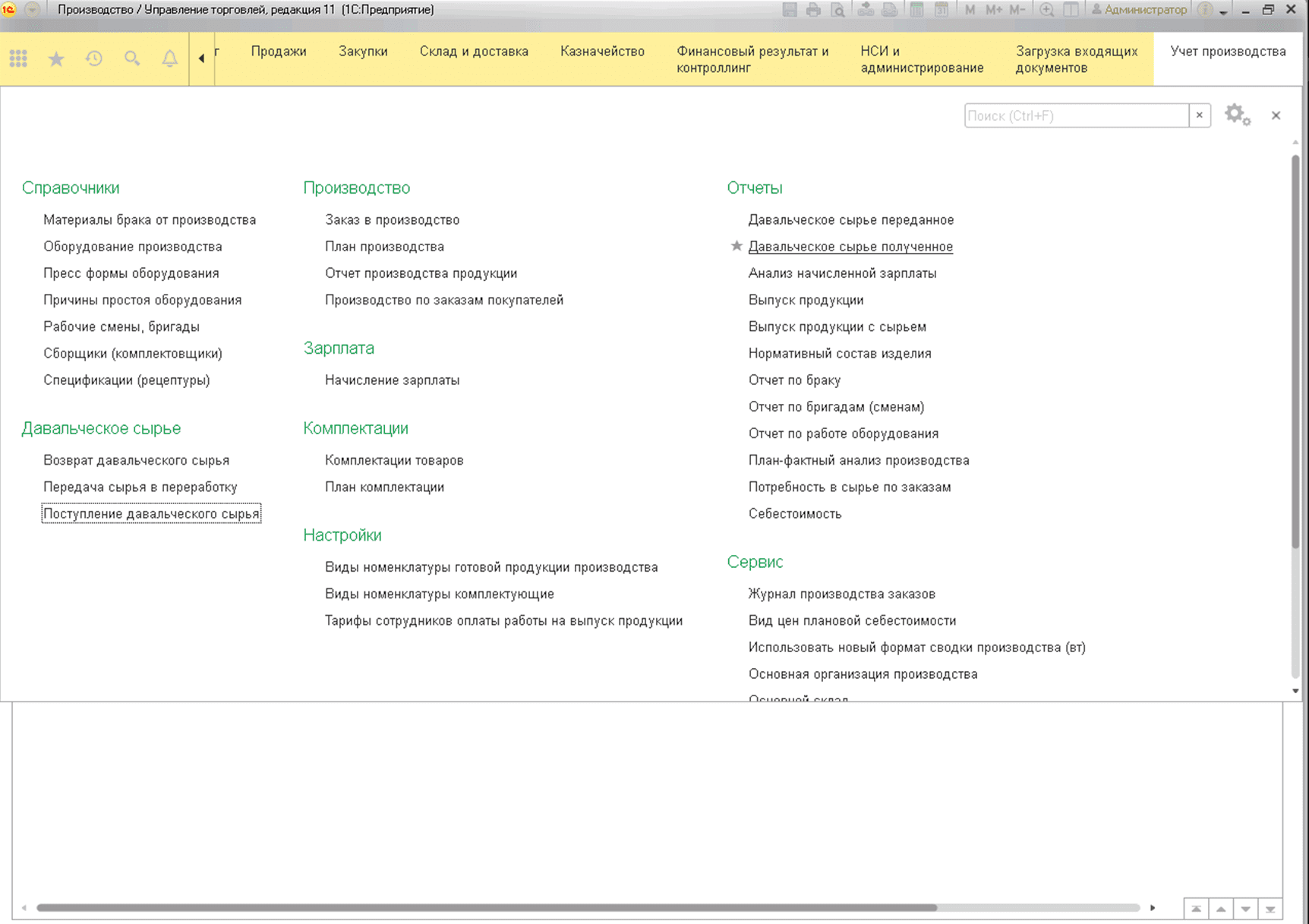Open Виды номенклатуры комплектующие

coord(440,594)
